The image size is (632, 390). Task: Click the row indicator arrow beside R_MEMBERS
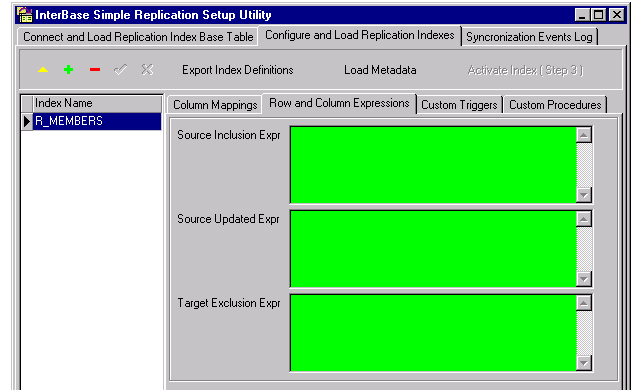[27, 121]
